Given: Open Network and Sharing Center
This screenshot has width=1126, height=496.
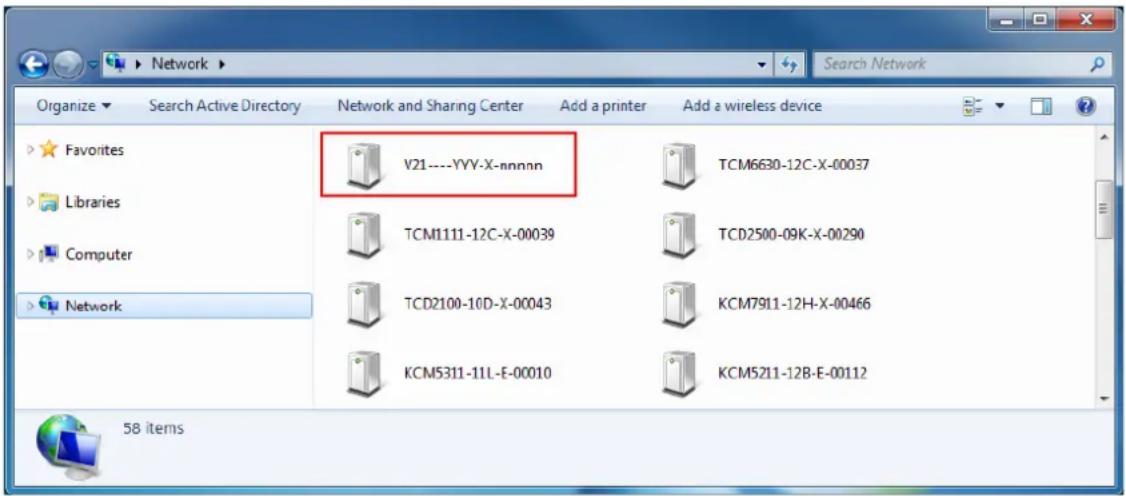Looking at the screenshot, I should tap(430, 106).
